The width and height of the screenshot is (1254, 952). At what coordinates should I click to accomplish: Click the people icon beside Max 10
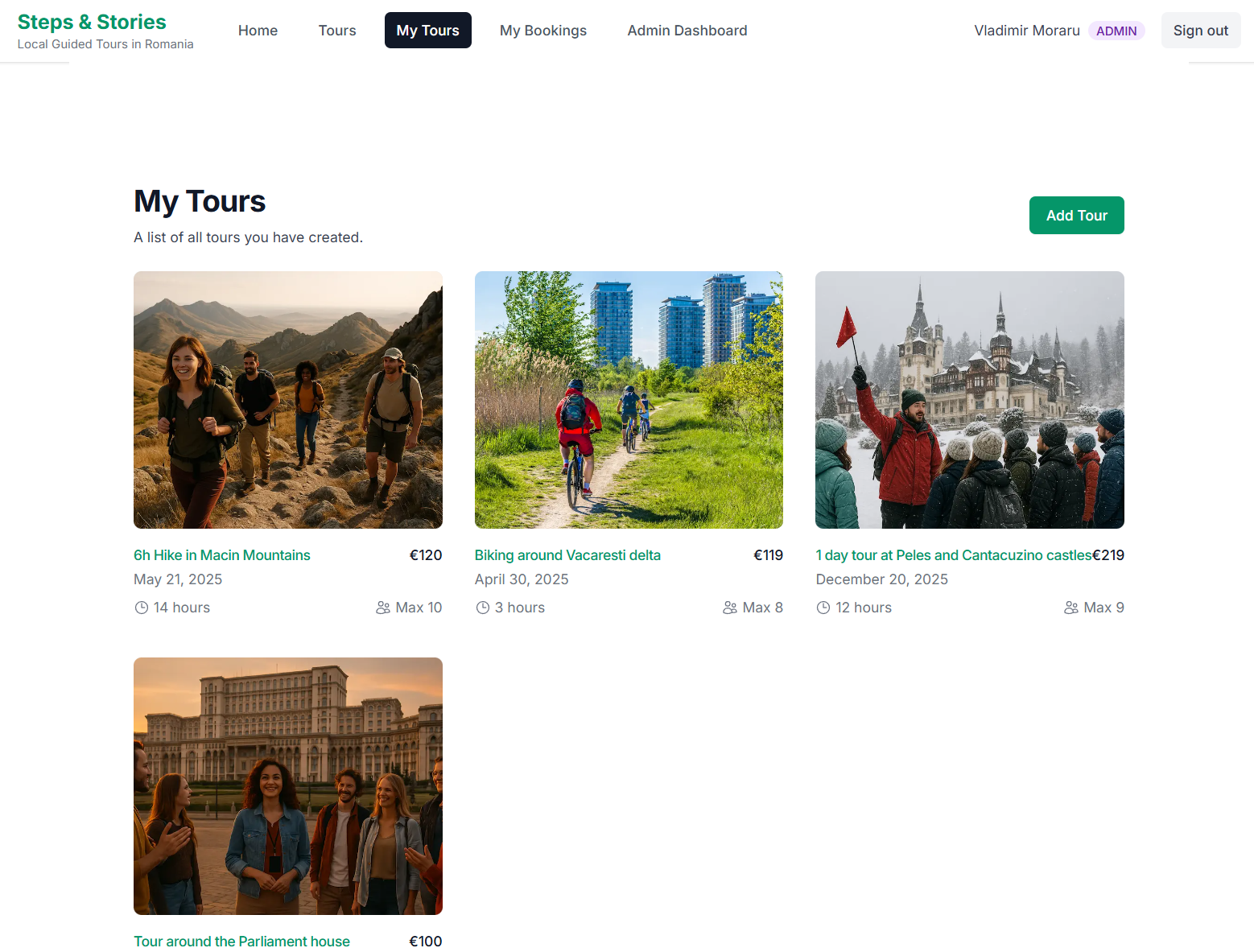click(x=383, y=608)
